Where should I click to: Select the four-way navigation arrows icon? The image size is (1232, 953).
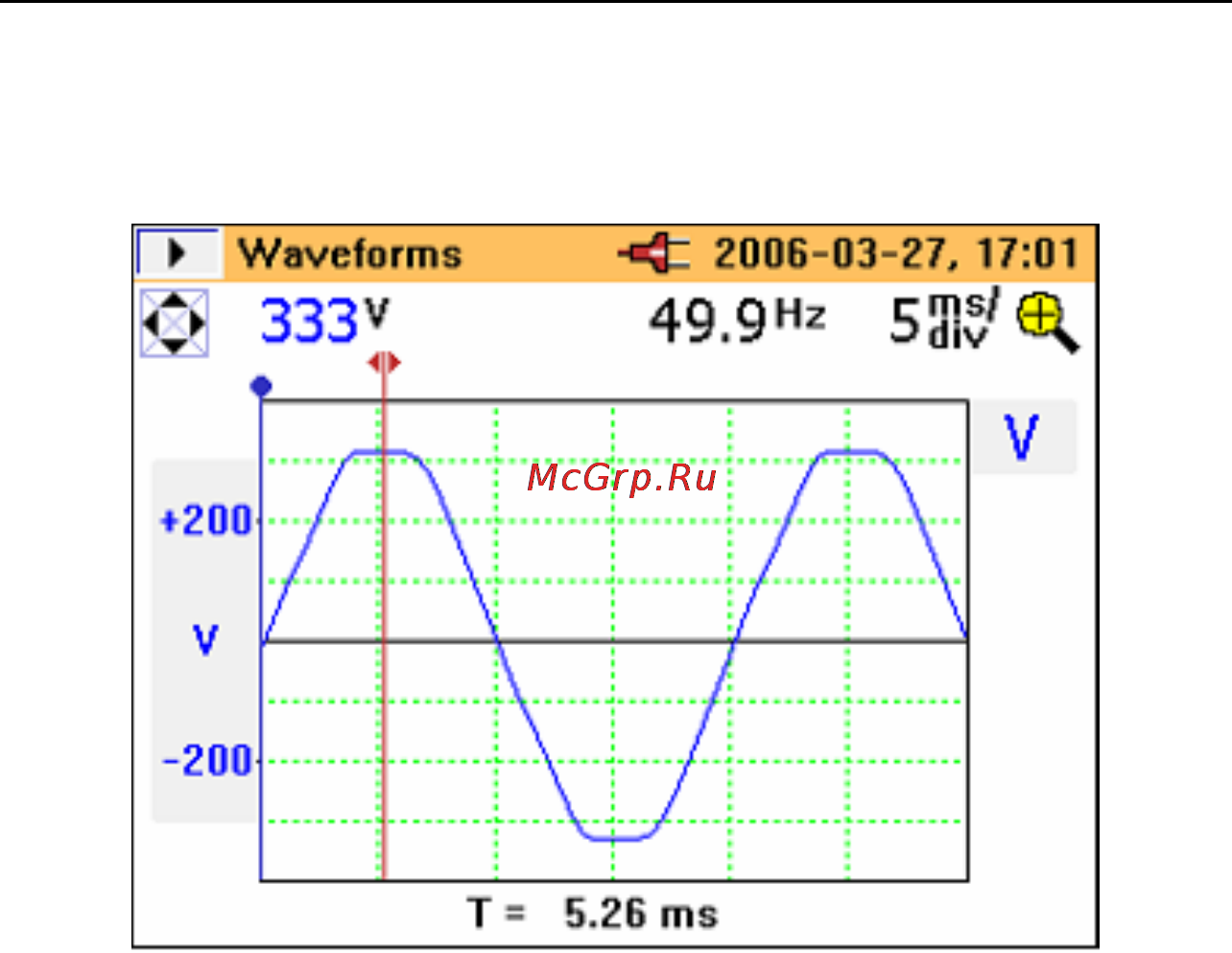(175, 322)
